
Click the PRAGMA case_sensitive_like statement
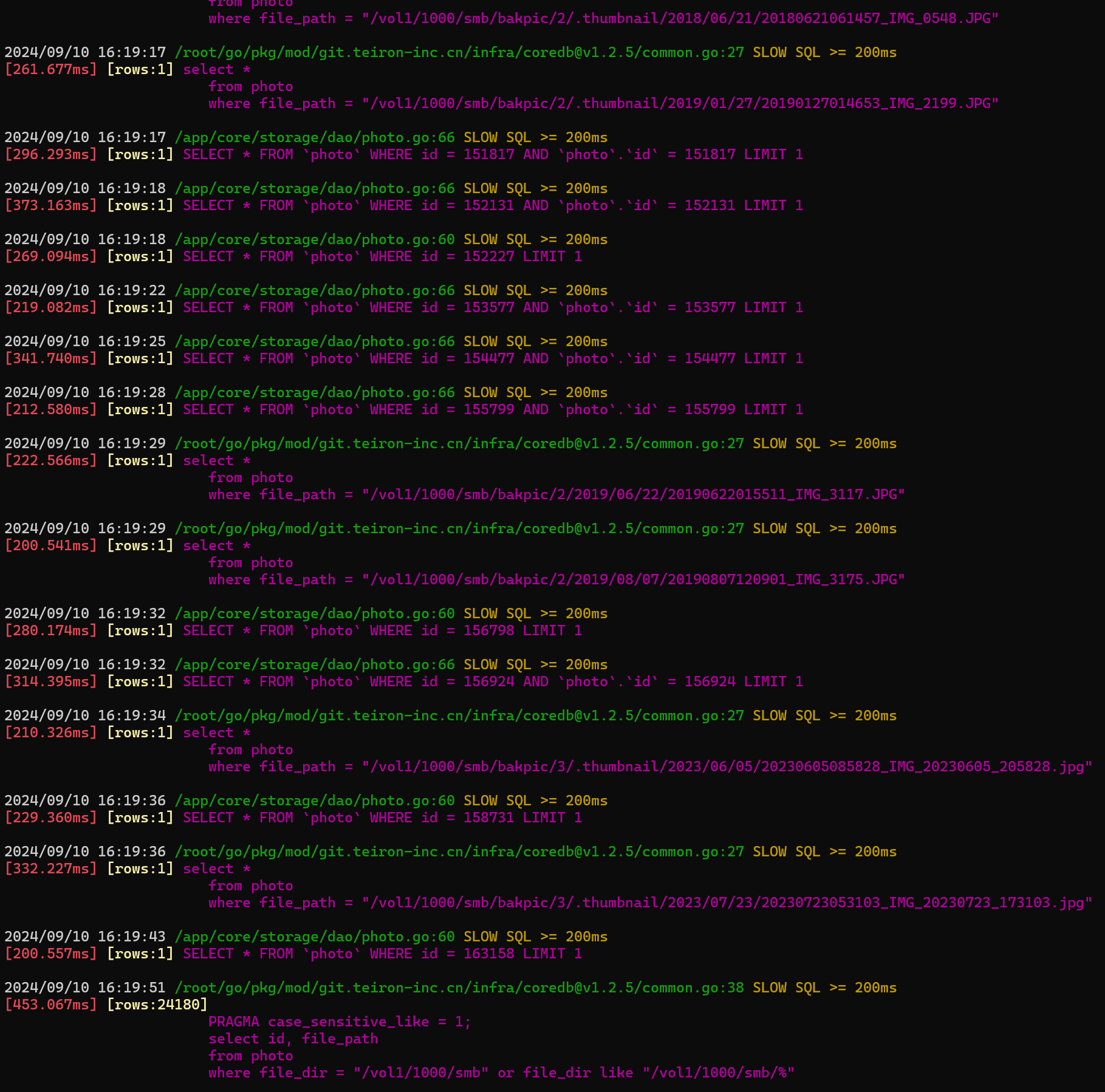(x=340, y=1022)
